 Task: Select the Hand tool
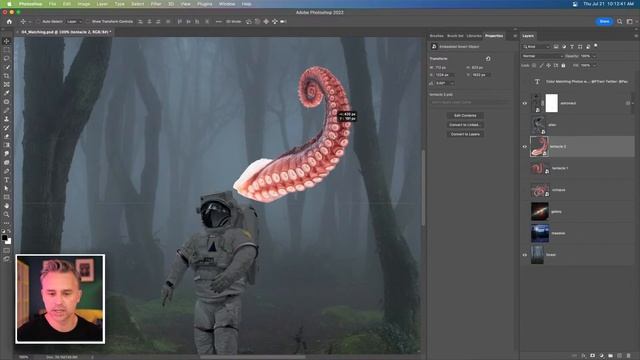tap(7, 206)
